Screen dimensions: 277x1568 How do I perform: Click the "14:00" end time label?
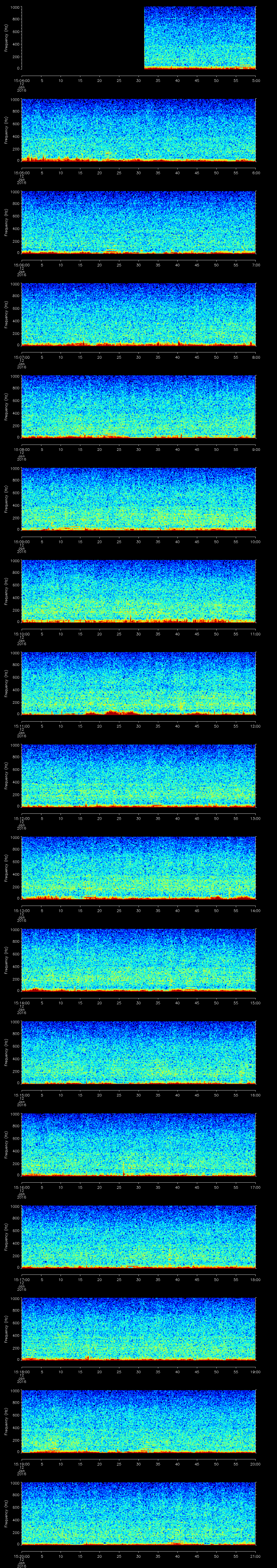(x=255, y=910)
